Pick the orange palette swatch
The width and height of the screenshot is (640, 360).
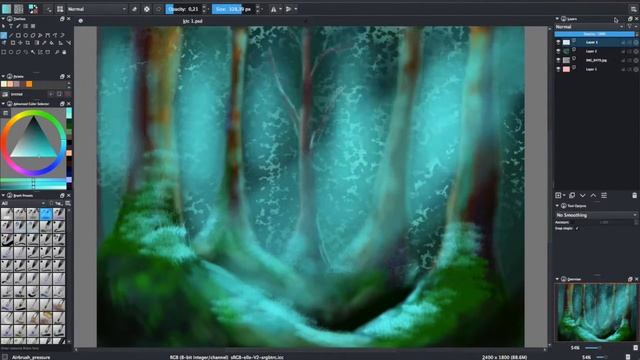tap(29, 84)
